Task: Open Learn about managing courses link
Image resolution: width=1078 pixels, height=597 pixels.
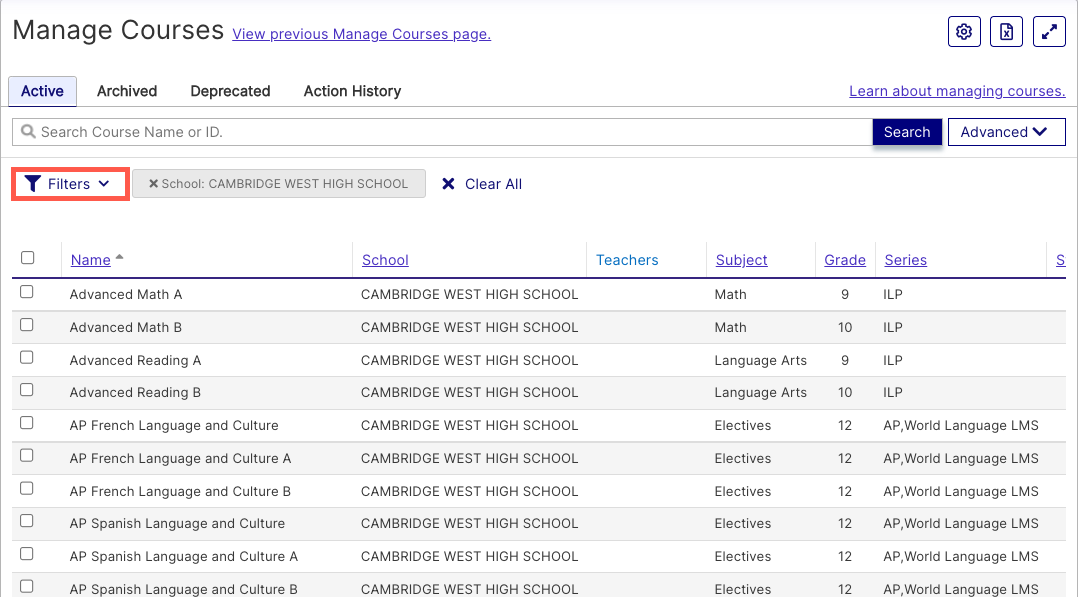Action: tap(957, 91)
